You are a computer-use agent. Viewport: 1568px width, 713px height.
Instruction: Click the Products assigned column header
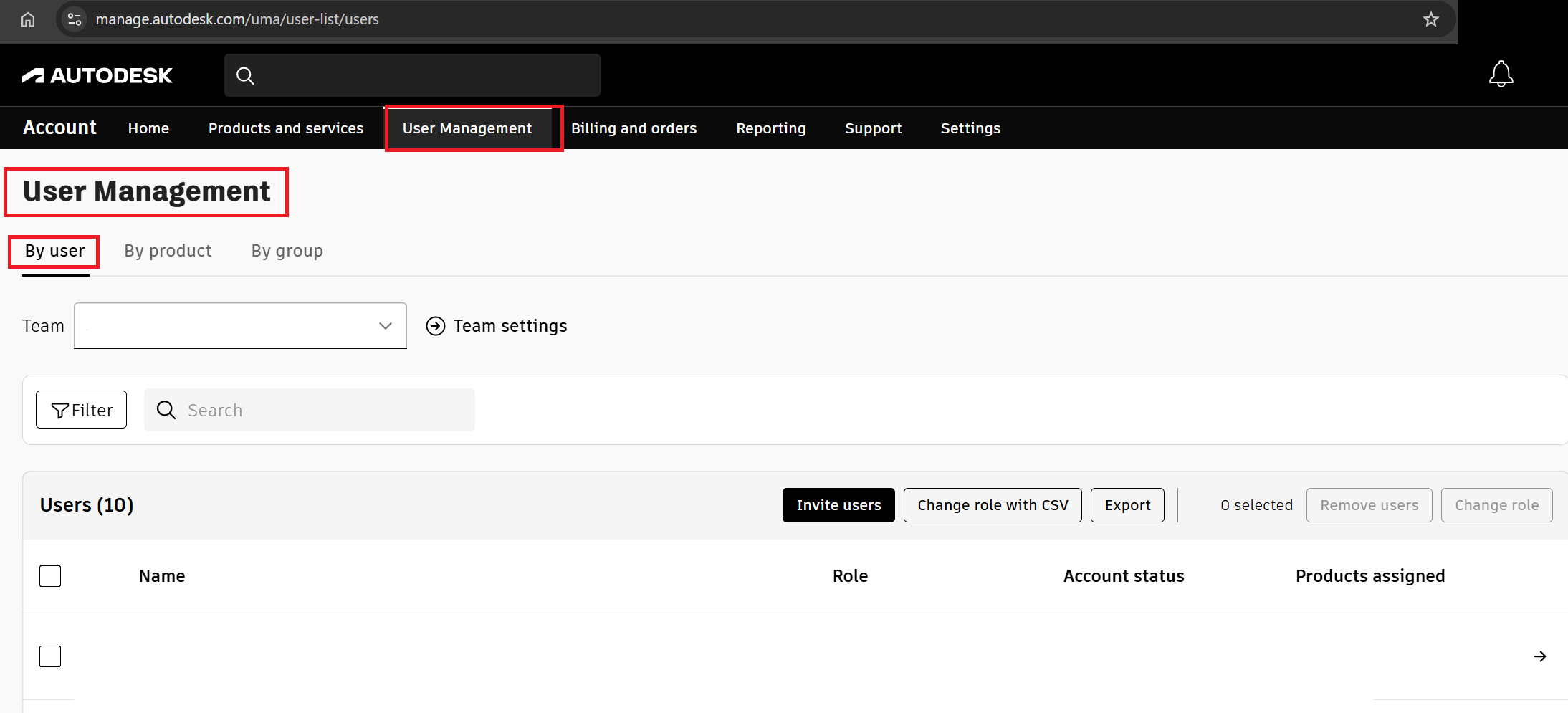[1369, 576]
